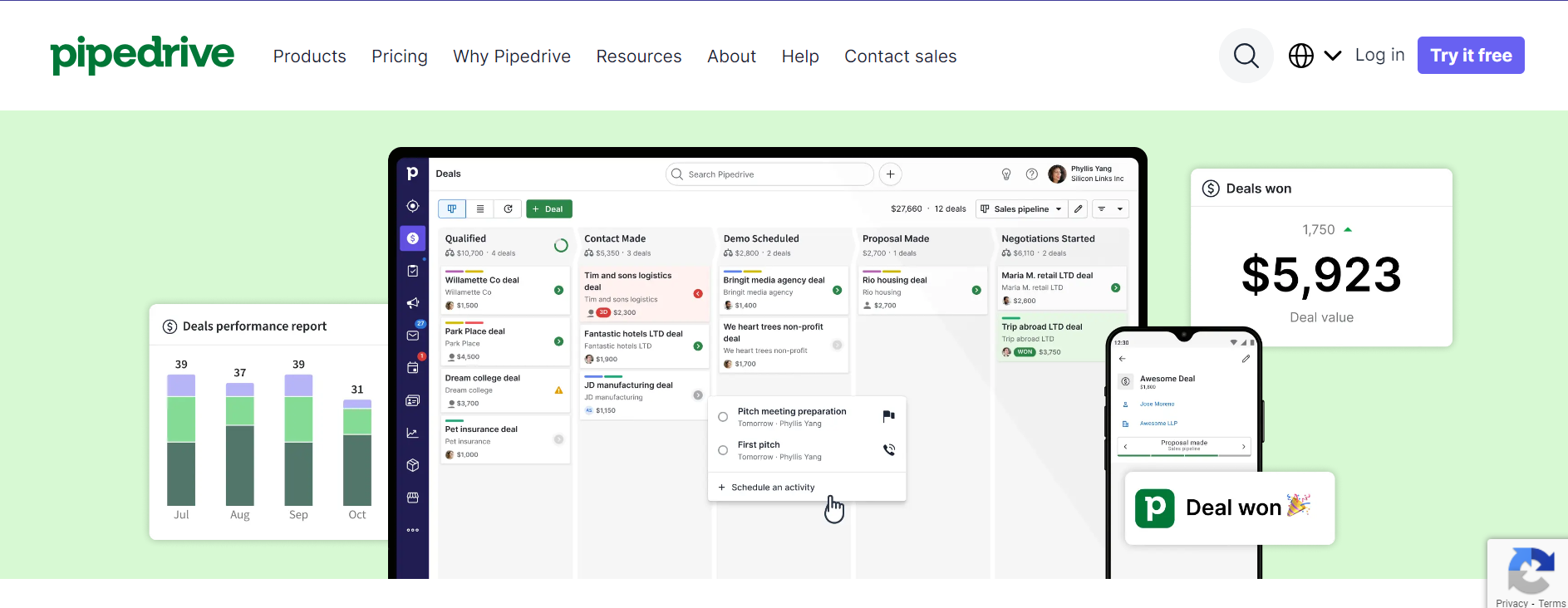
Task: Open the Contacts card icon in sidebar
Action: point(412,400)
